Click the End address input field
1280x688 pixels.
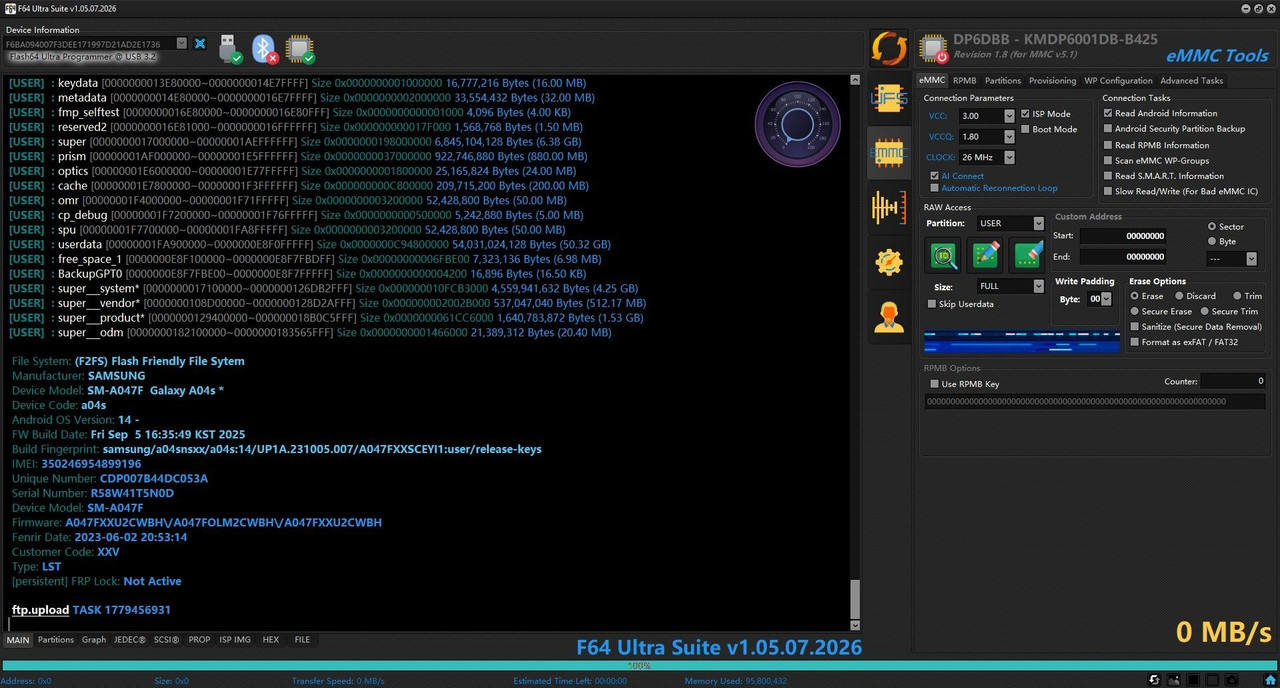tap(1123, 257)
